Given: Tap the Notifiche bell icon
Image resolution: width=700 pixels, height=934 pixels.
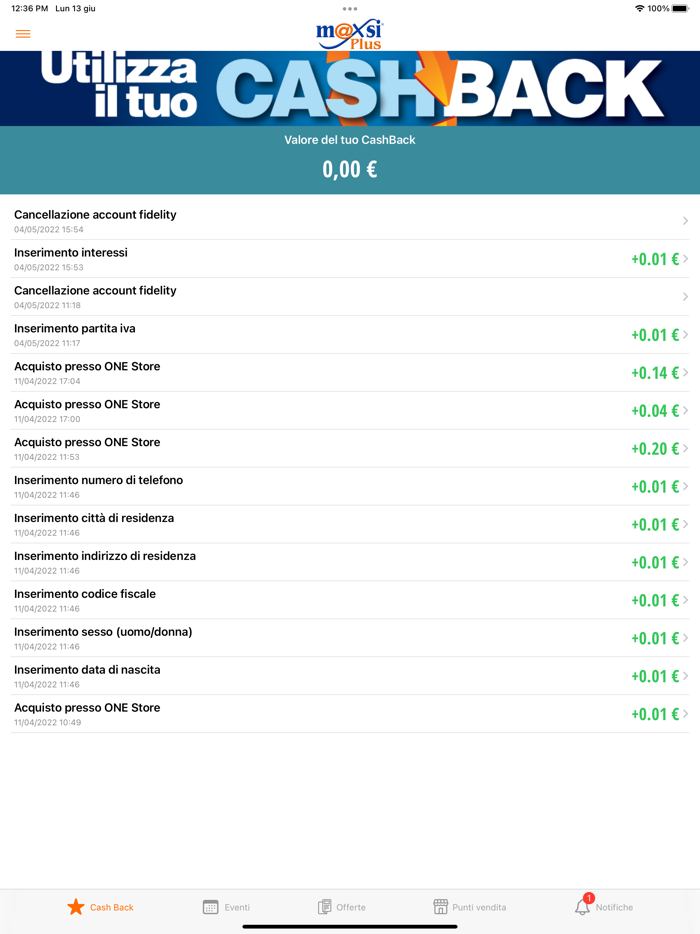Looking at the screenshot, I should [582, 907].
